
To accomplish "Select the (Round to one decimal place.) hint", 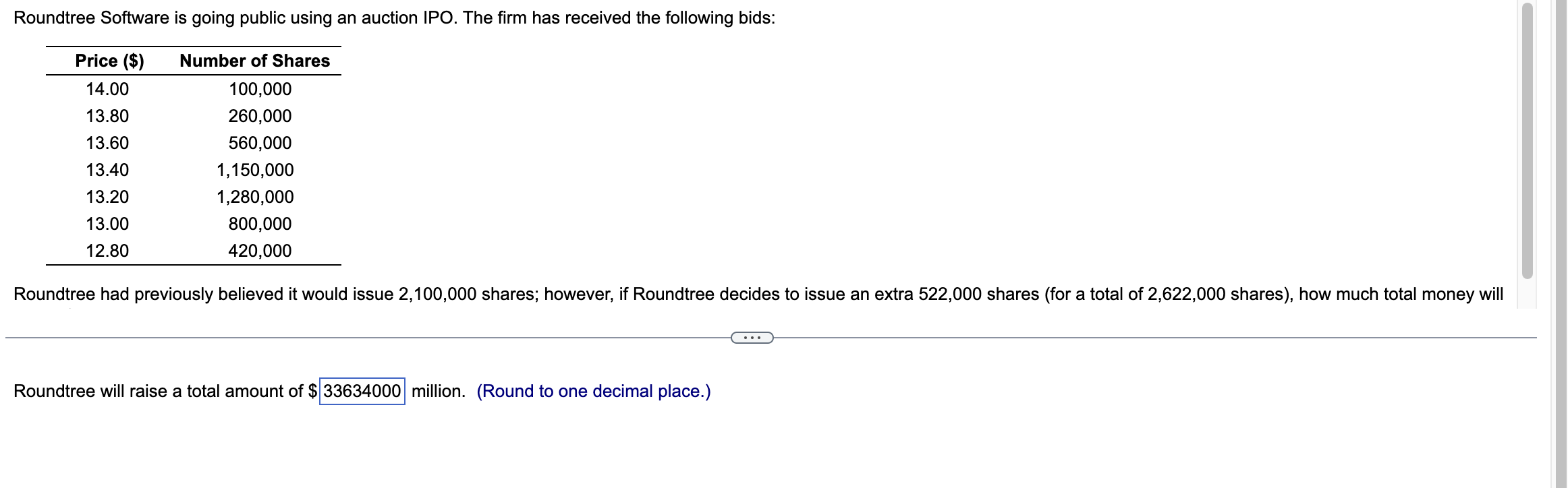I will click(x=594, y=391).
